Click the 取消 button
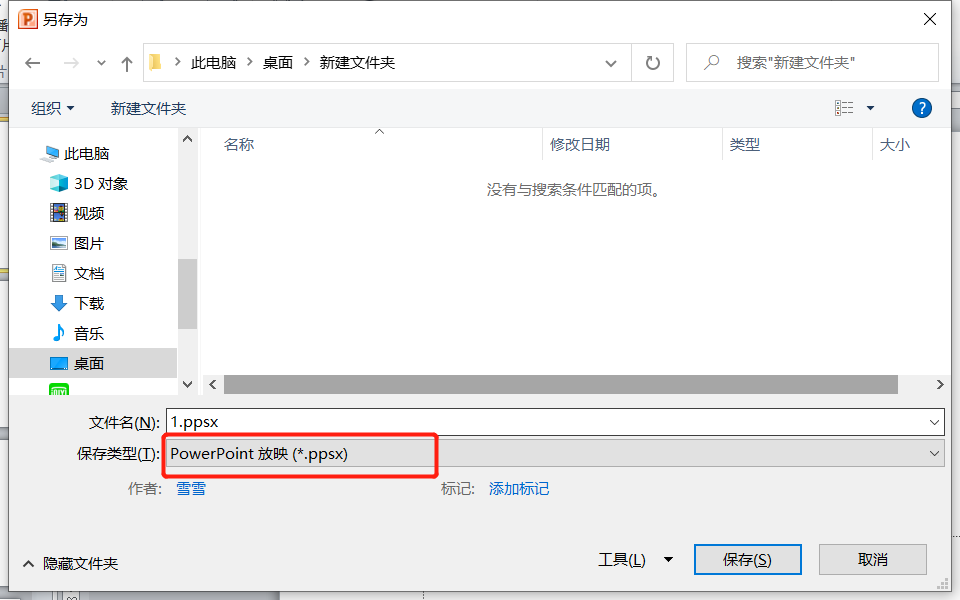The width and height of the screenshot is (960, 600). (x=872, y=560)
